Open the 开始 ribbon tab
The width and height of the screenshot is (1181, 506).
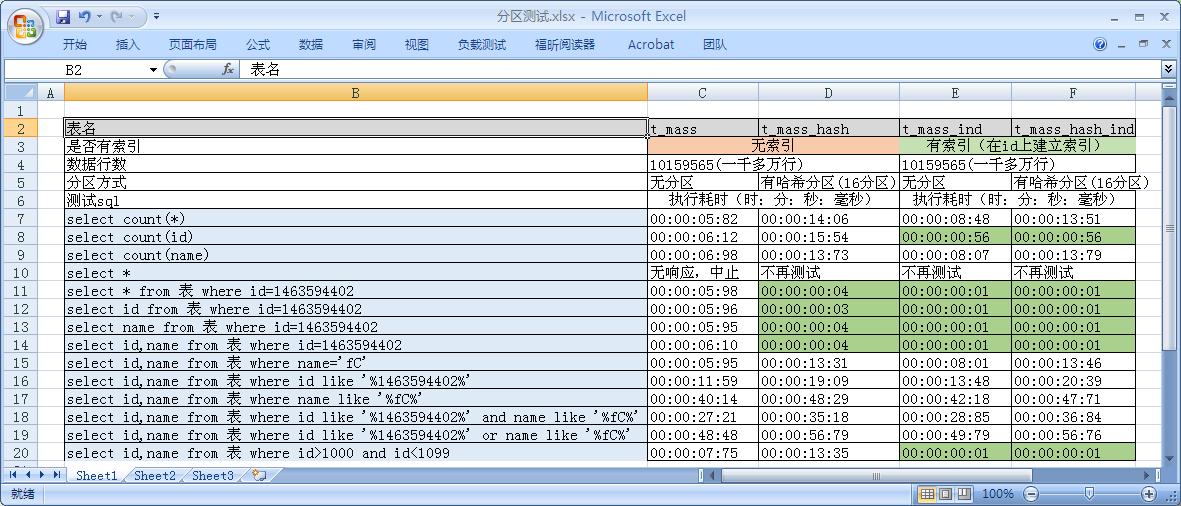[75, 44]
